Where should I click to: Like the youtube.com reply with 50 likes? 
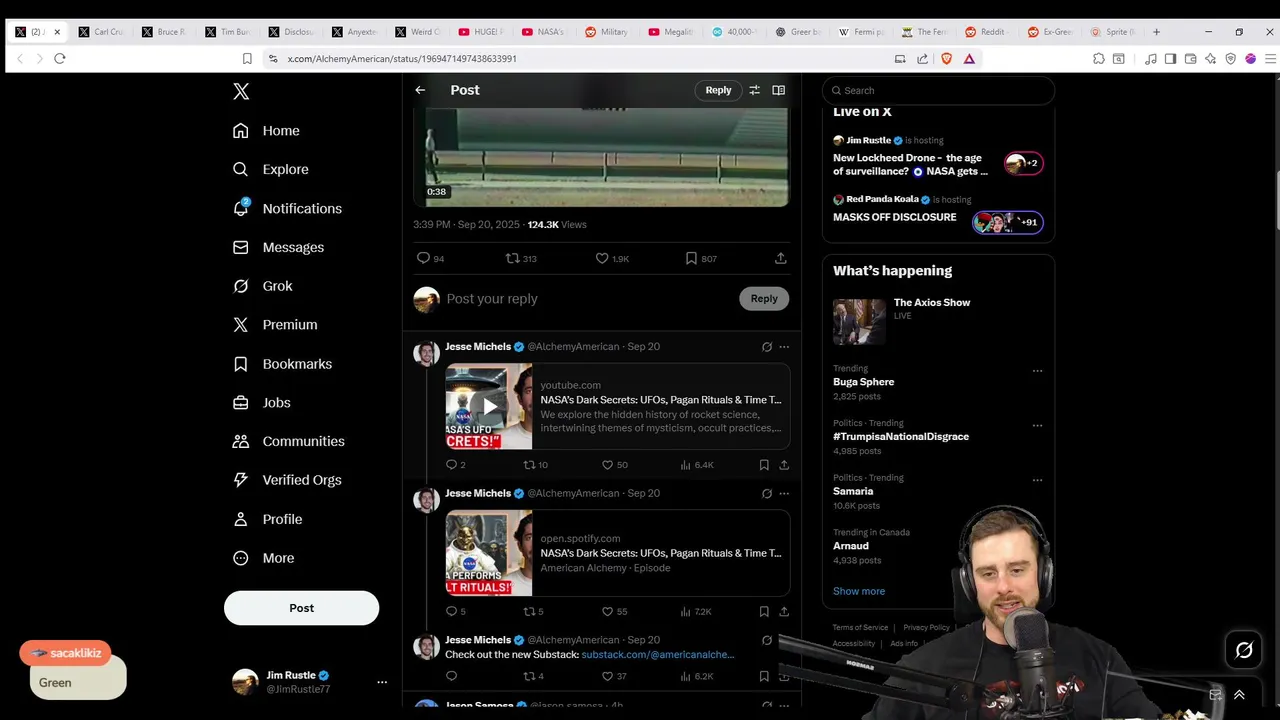tap(615, 465)
